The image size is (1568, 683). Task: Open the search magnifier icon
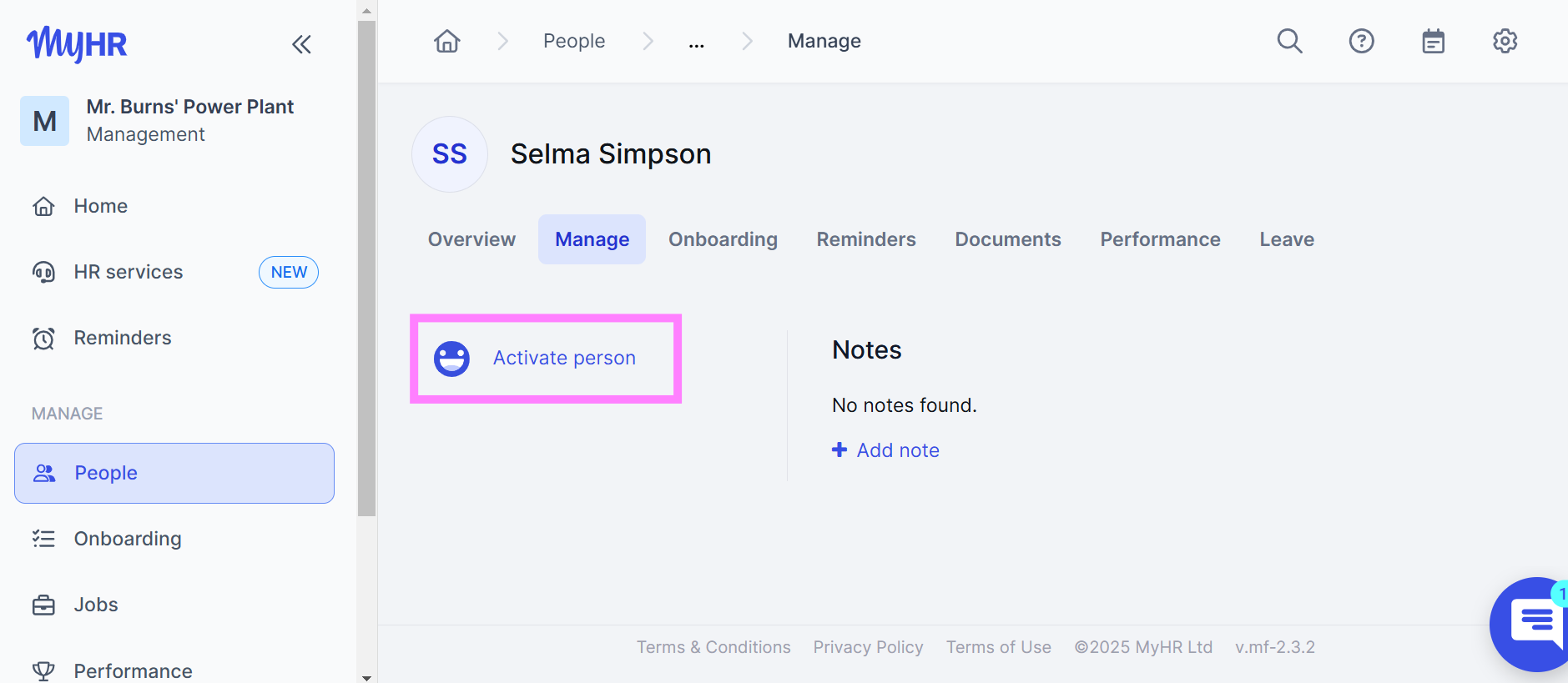[1289, 41]
